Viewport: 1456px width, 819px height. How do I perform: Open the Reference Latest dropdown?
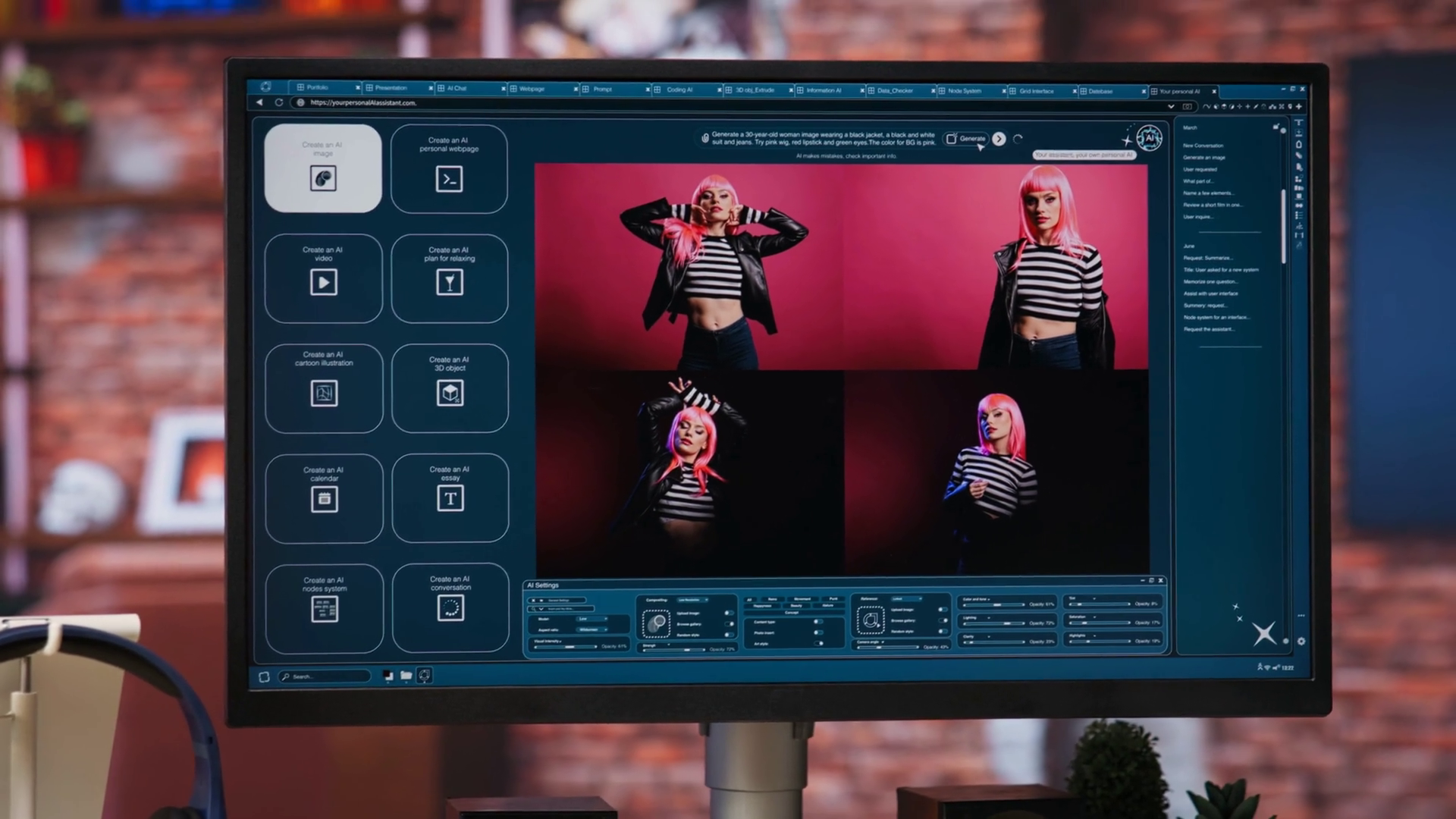[x=907, y=599]
